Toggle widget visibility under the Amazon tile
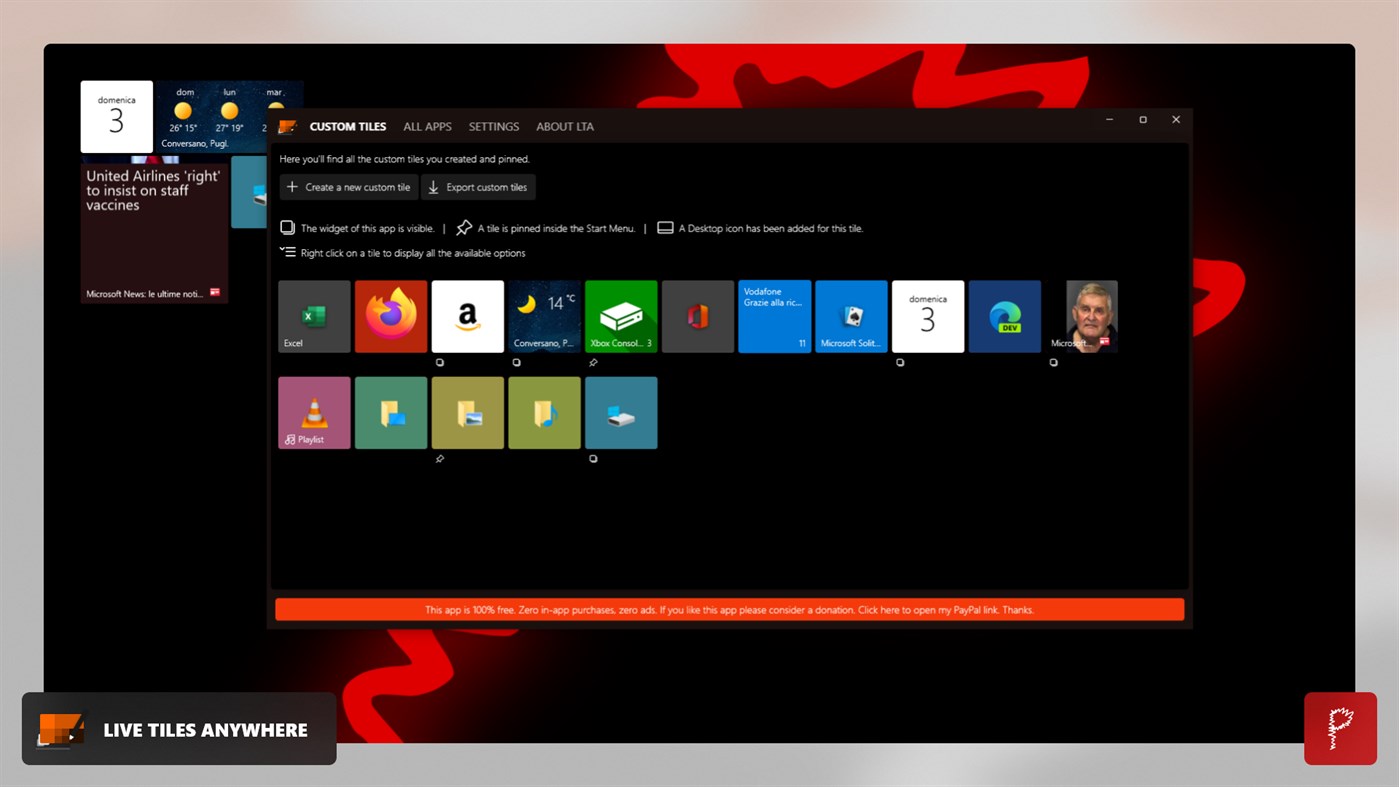Image resolution: width=1399 pixels, height=787 pixels. (440, 362)
